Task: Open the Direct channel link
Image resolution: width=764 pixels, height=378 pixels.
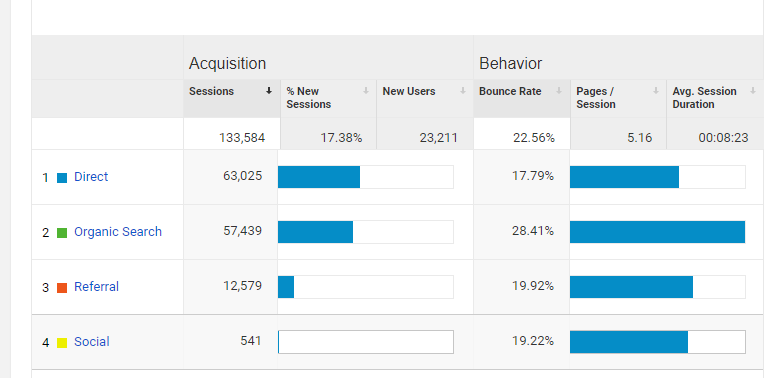Action: point(91,177)
